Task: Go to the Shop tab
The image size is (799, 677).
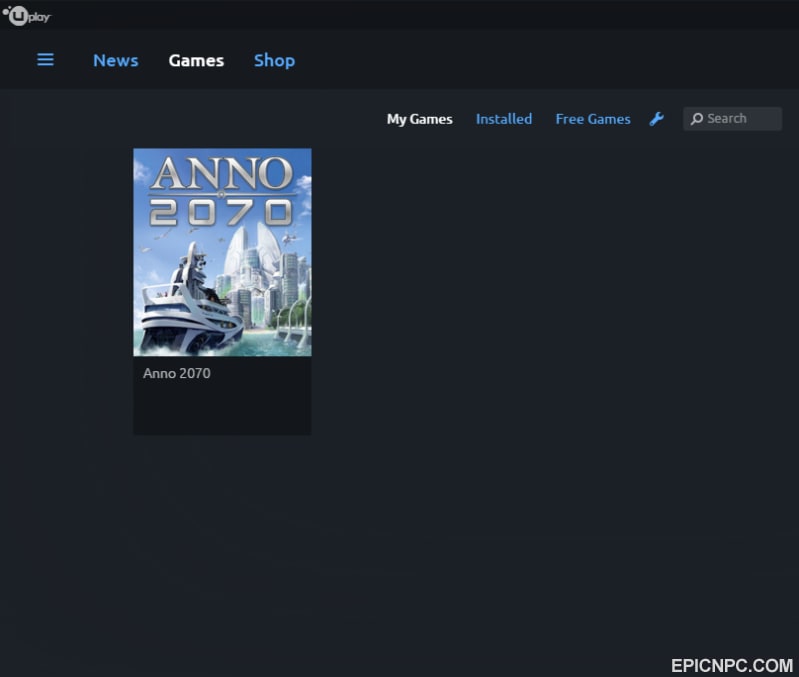Action: 274,60
